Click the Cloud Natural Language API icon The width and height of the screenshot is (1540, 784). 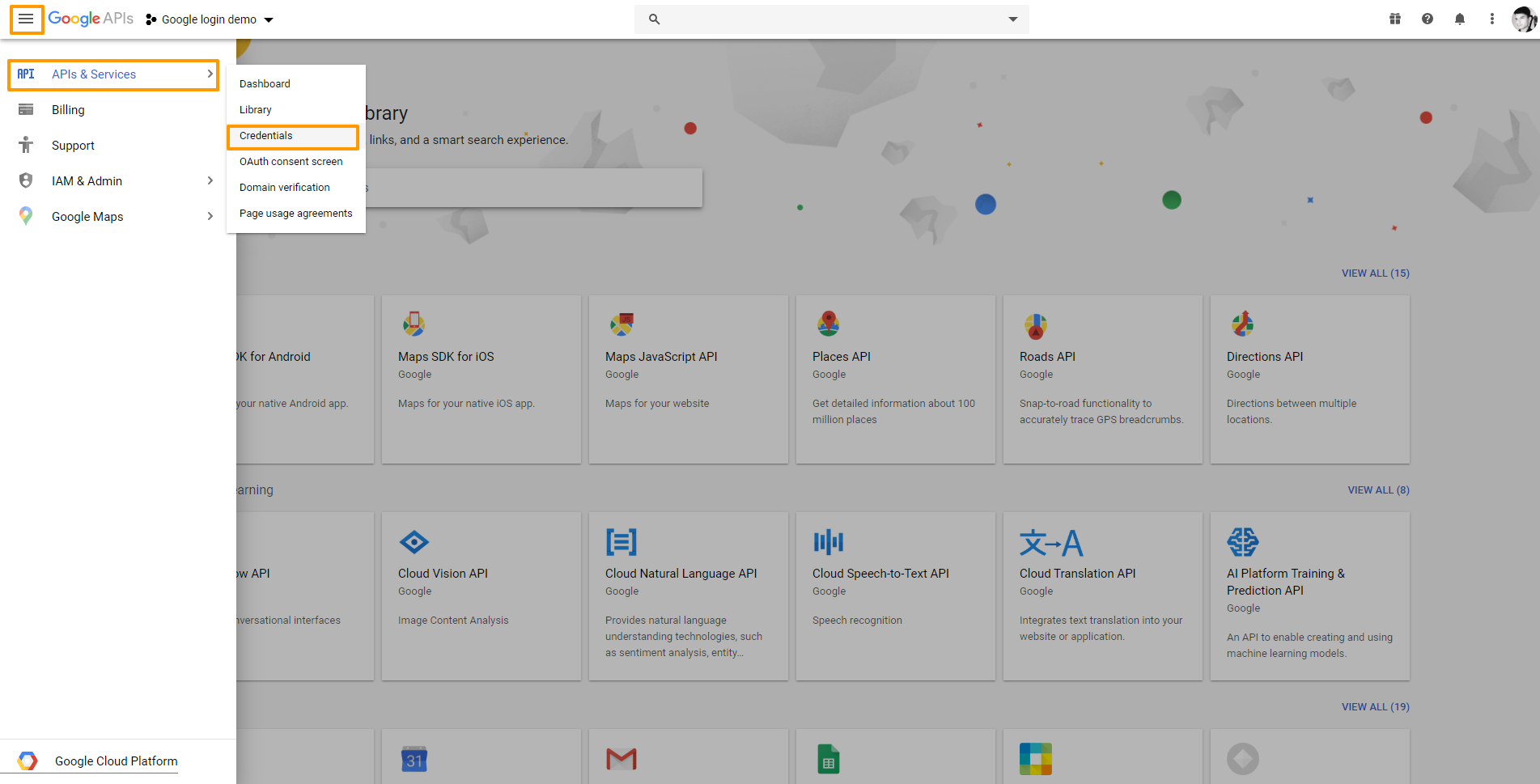pos(622,541)
